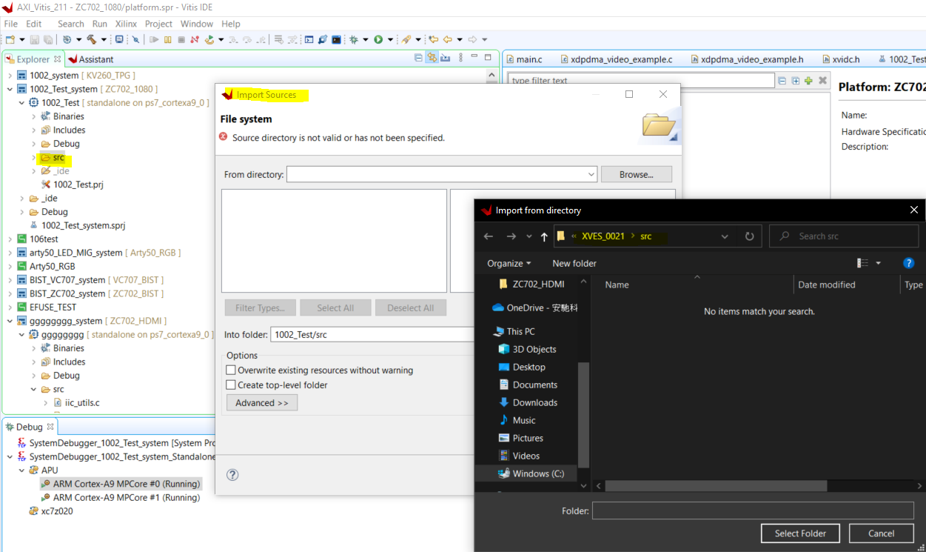Switch to the xdpdma_video_example.h editor tab

pos(747,59)
